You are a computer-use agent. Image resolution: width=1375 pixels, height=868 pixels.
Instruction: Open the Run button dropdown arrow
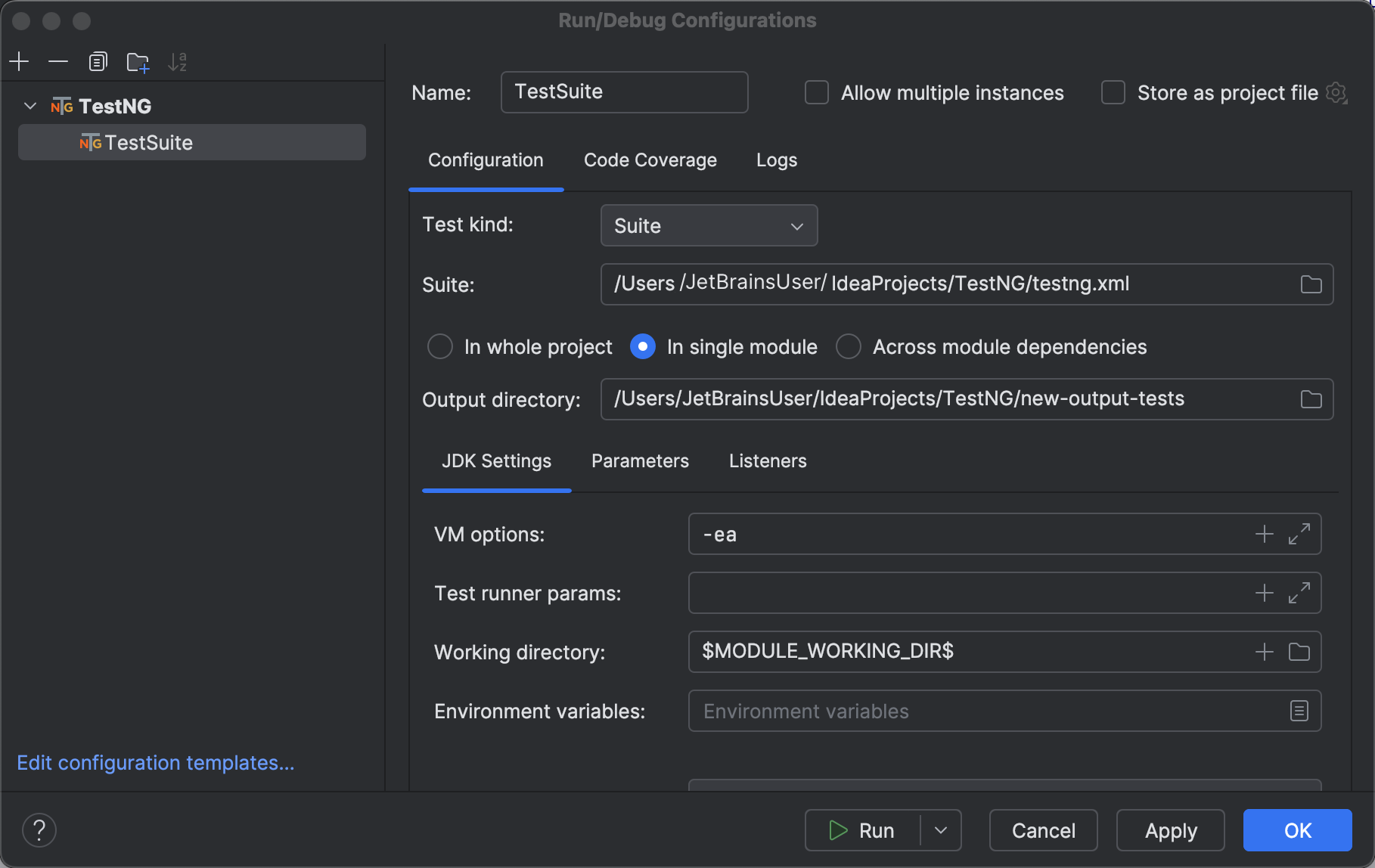(x=940, y=829)
